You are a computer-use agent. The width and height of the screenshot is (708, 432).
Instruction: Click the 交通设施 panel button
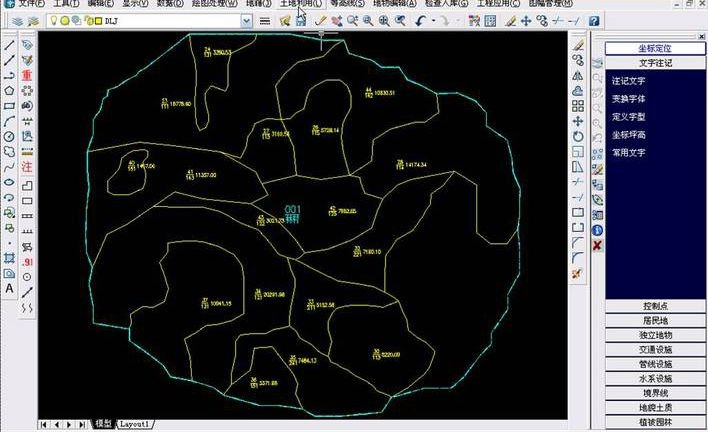[x=655, y=349]
